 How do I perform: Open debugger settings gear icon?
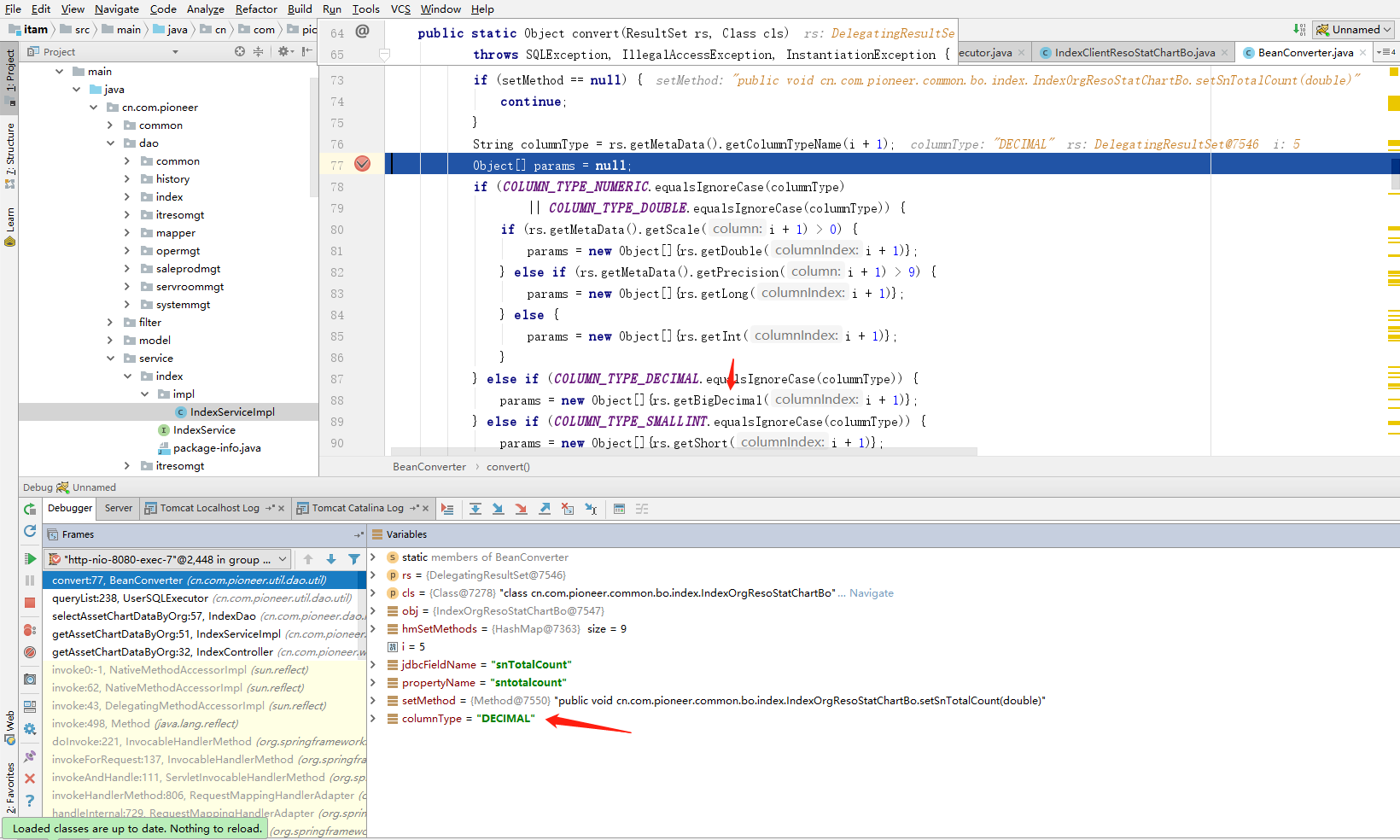click(x=30, y=729)
